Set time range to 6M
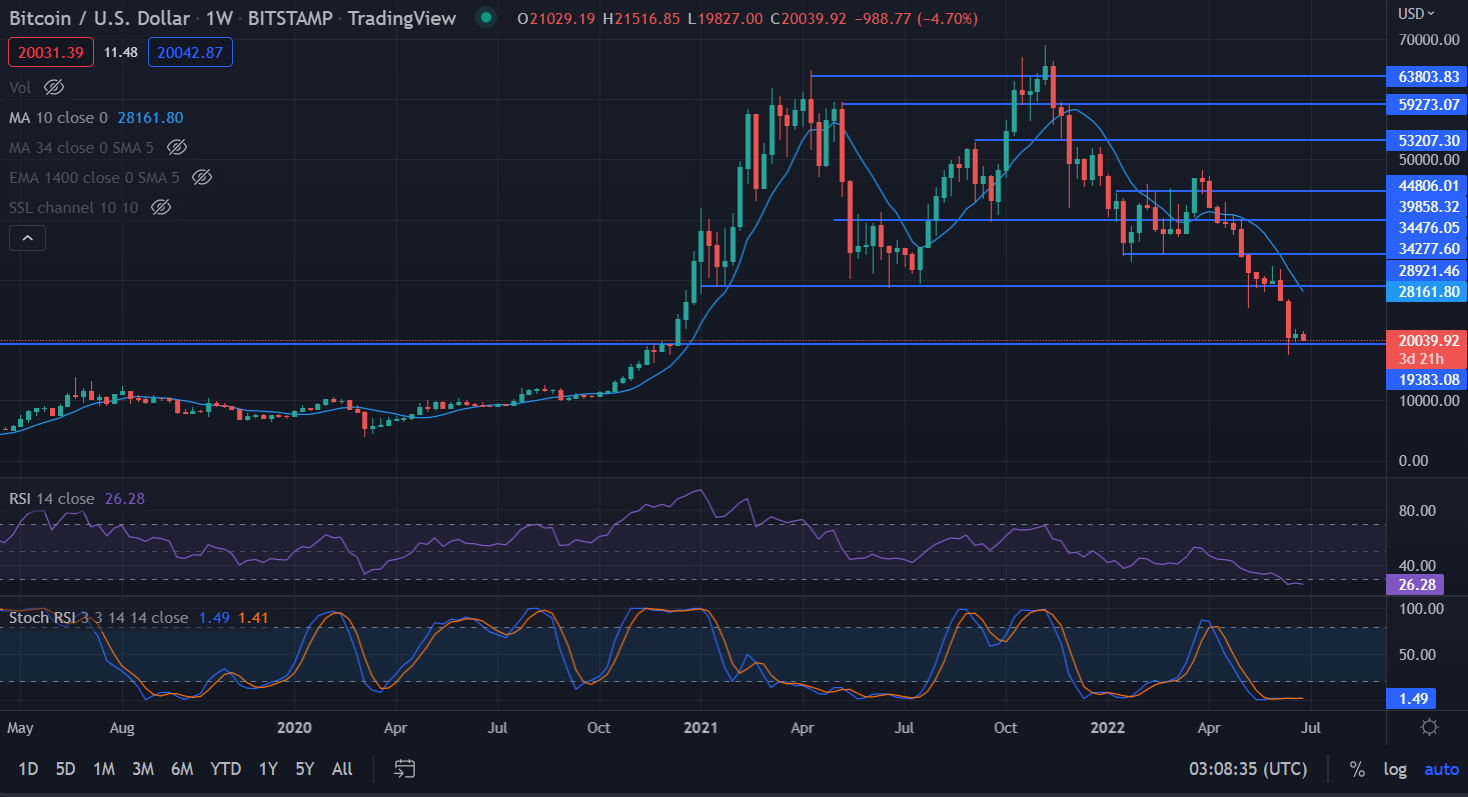 [182, 769]
